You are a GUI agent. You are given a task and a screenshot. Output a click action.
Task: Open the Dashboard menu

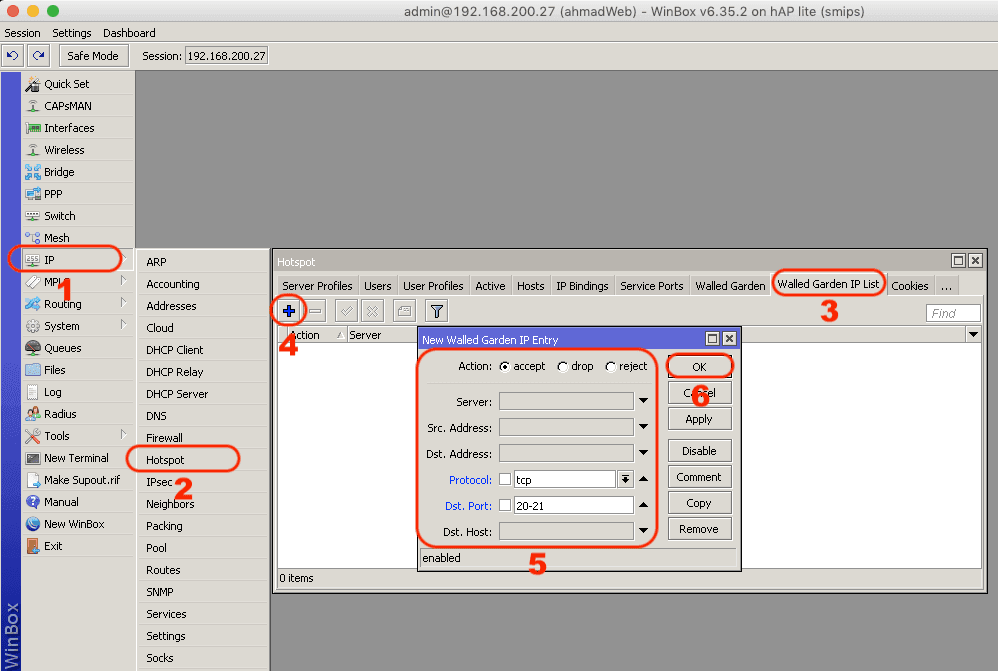pos(129,33)
